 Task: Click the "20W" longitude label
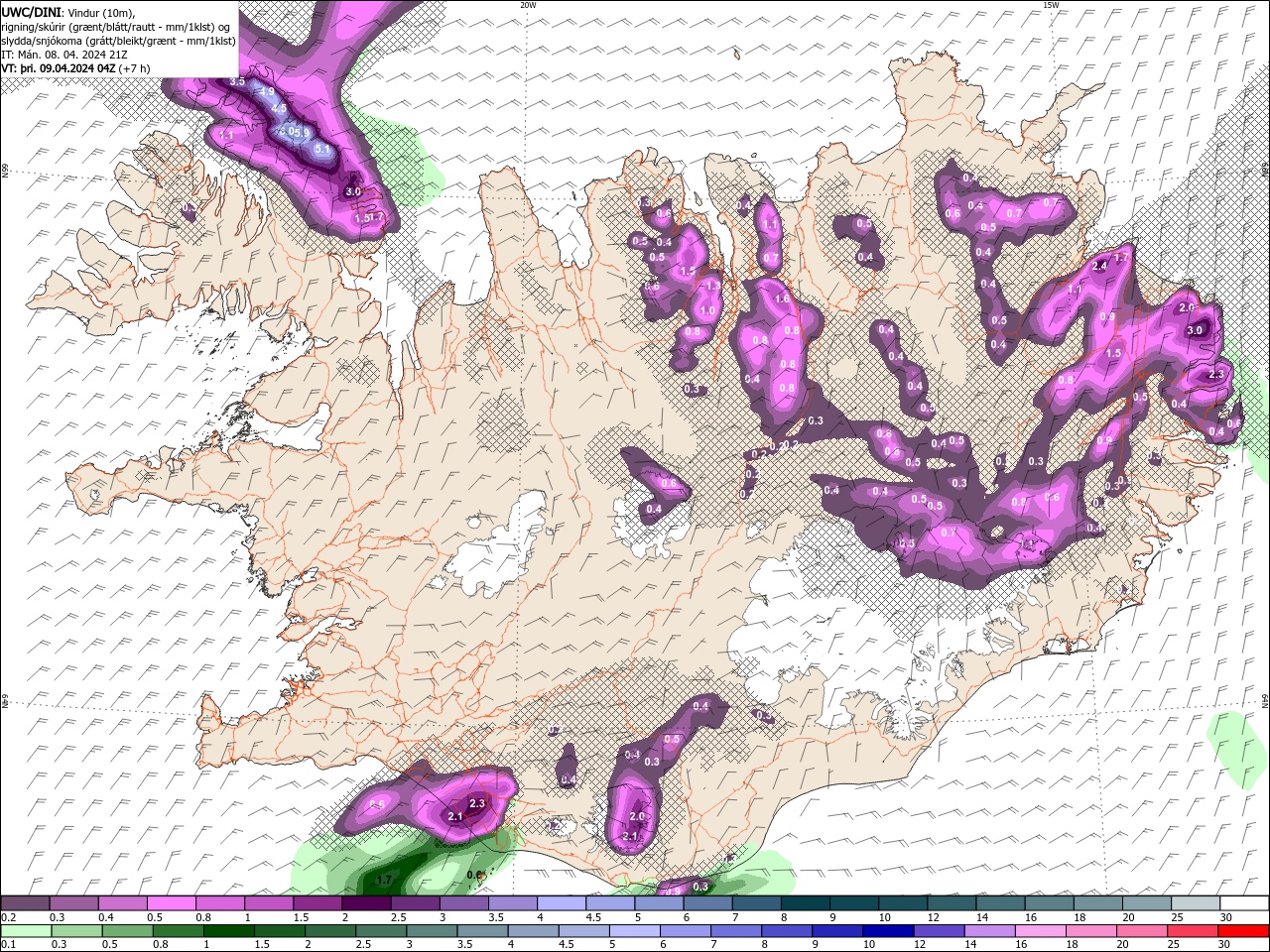pos(529,5)
